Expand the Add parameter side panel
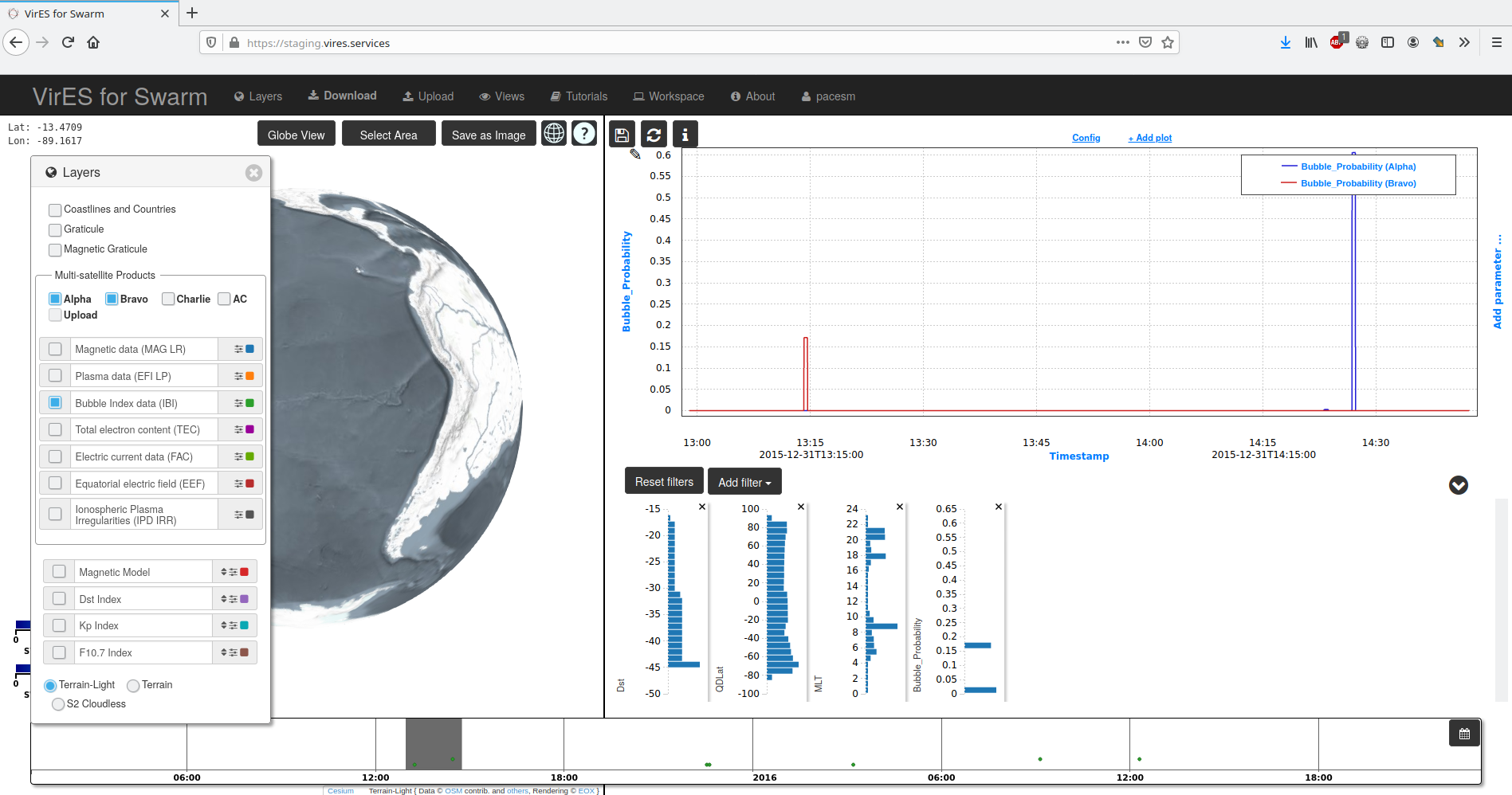 pos(1498,279)
